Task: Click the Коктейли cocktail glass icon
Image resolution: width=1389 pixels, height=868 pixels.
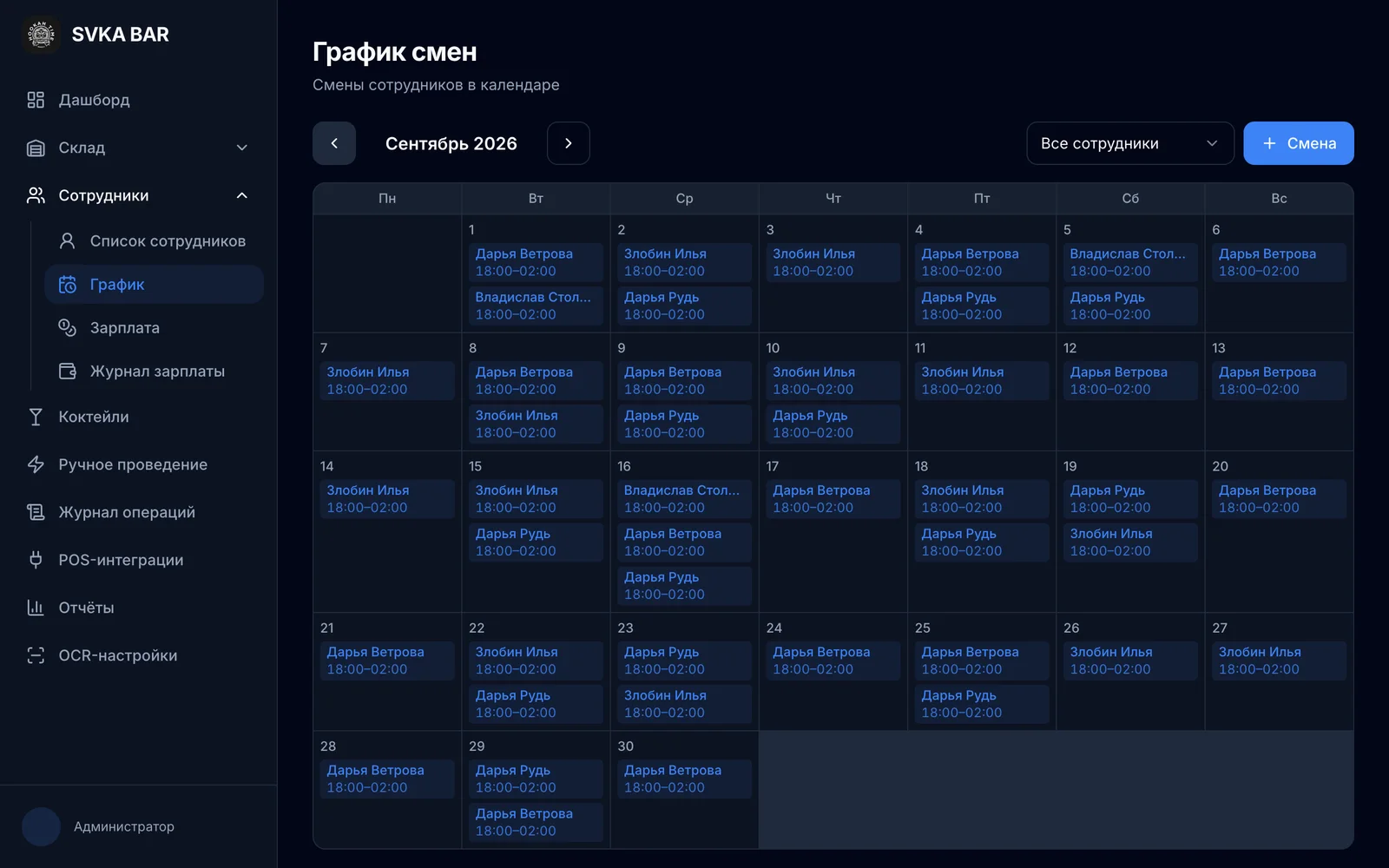Action: pyautogui.click(x=36, y=417)
